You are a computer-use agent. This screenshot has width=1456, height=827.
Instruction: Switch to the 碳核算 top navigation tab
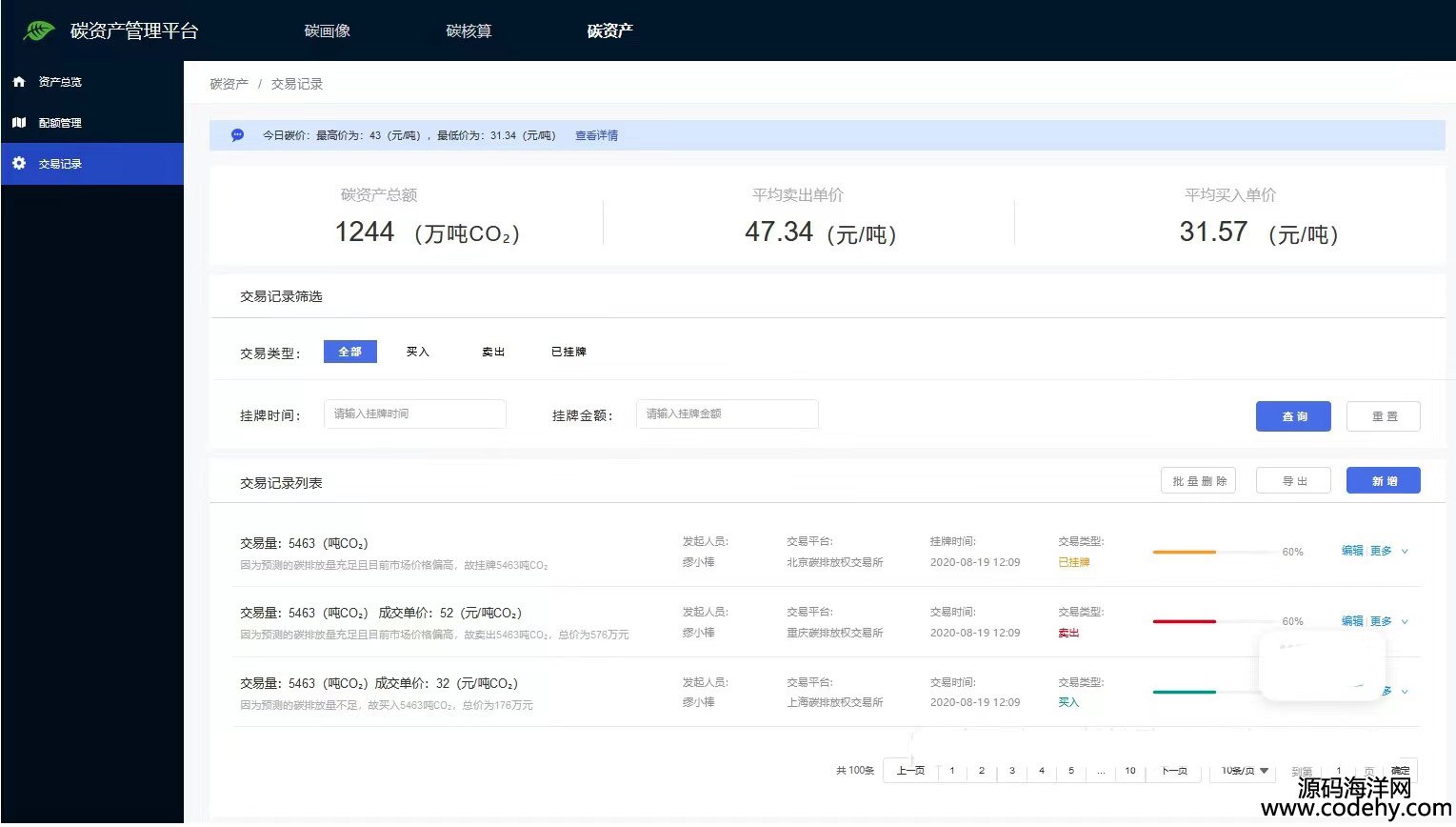point(469,30)
